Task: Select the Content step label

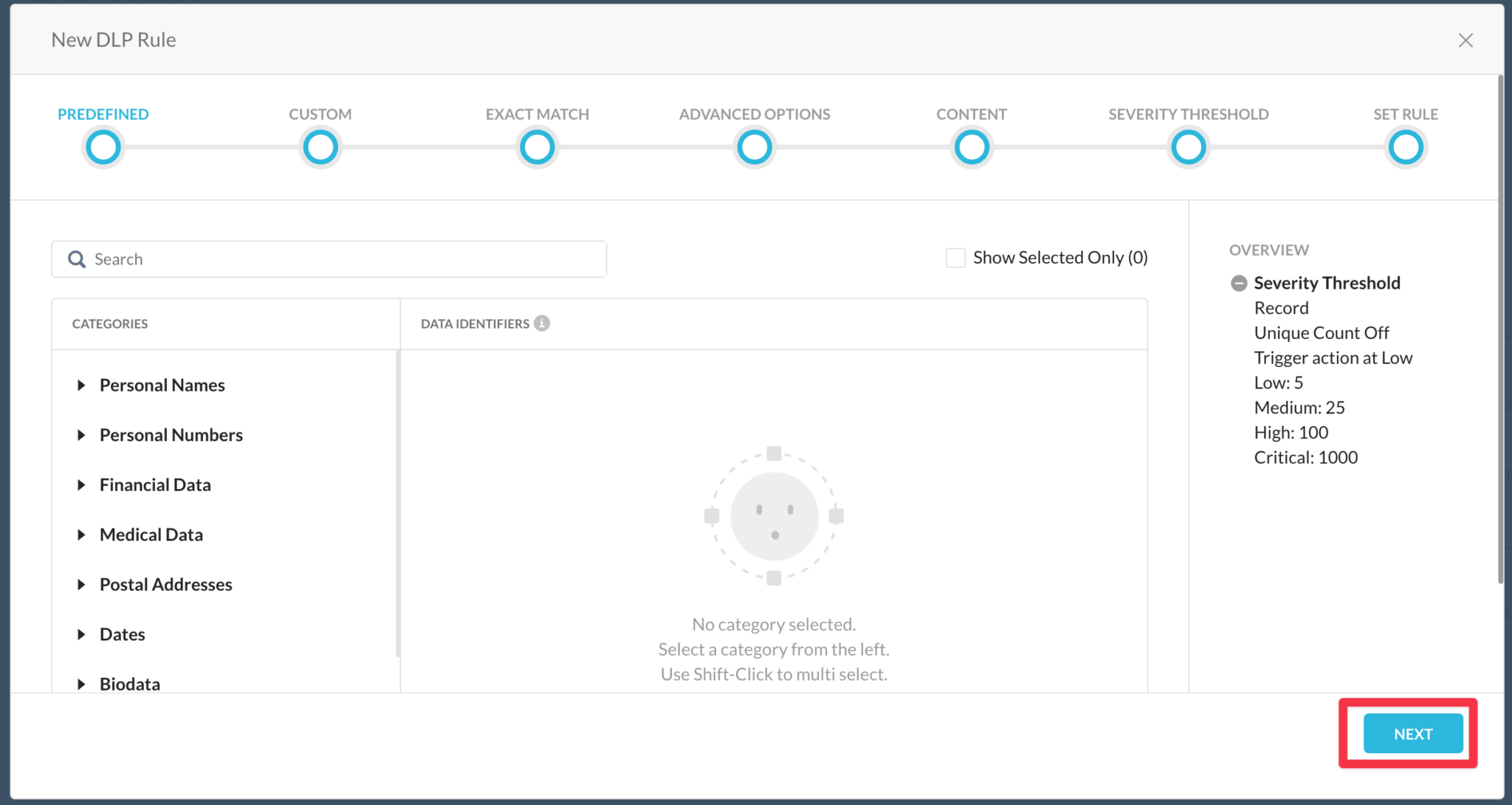Action: pos(971,114)
